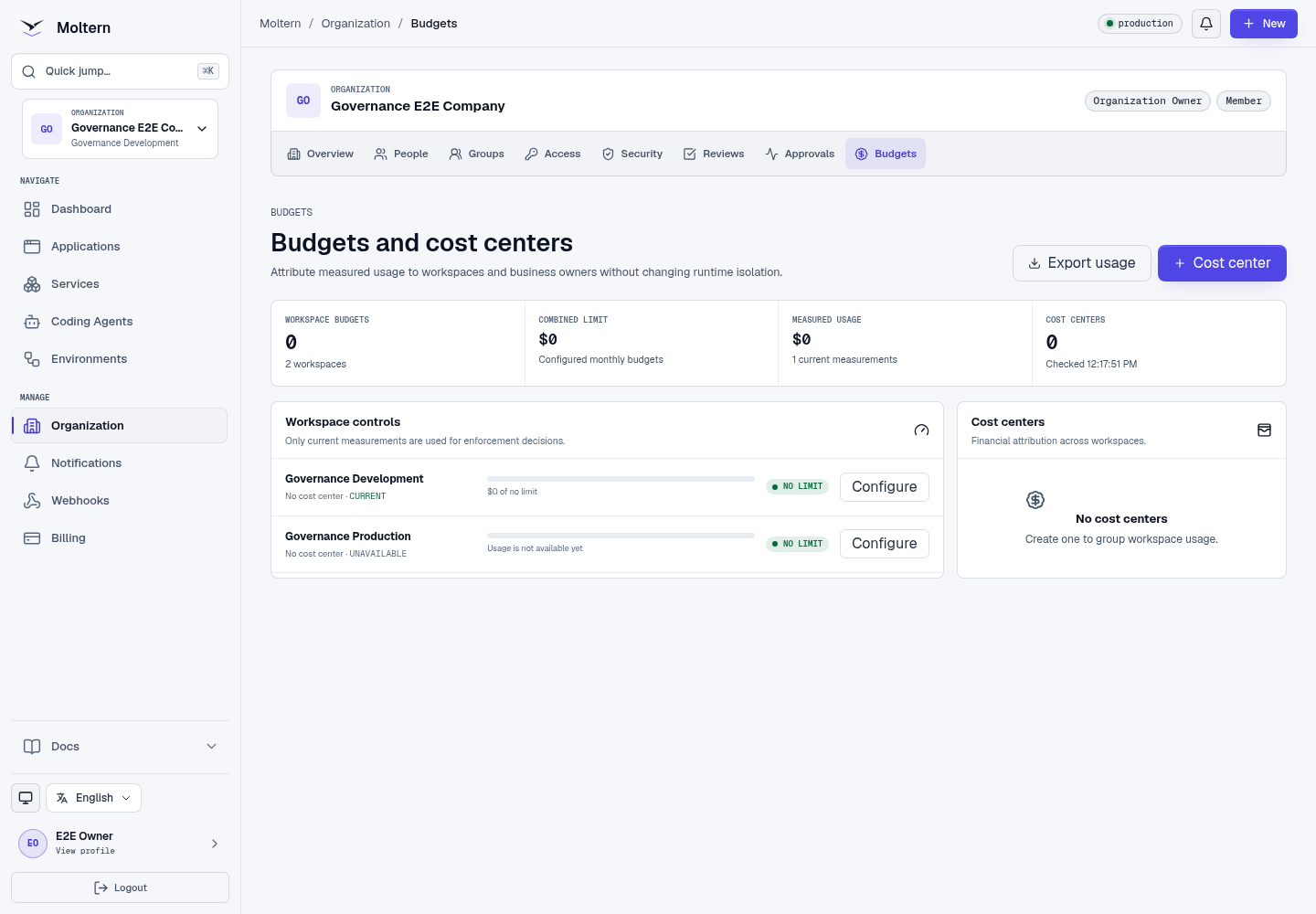The width and height of the screenshot is (1316, 914).
Task: Open the notifications bell in top bar
Action: click(x=1206, y=24)
